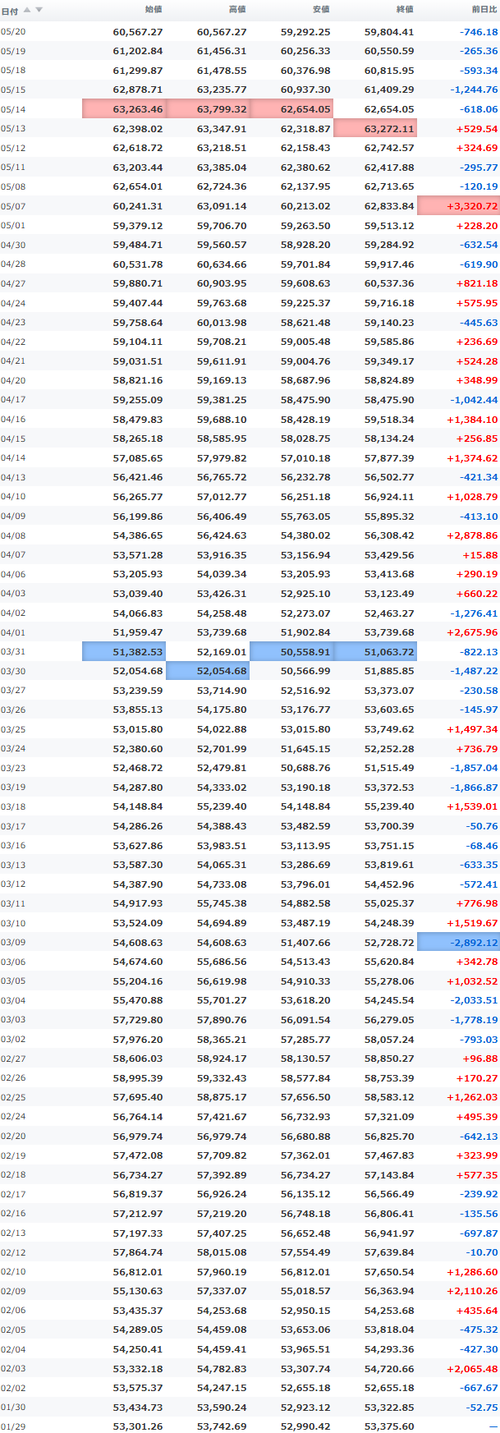Select the 01/29 date row
The width and height of the screenshot is (500, 1433).
pyautogui.click(x=250, y=1425)
